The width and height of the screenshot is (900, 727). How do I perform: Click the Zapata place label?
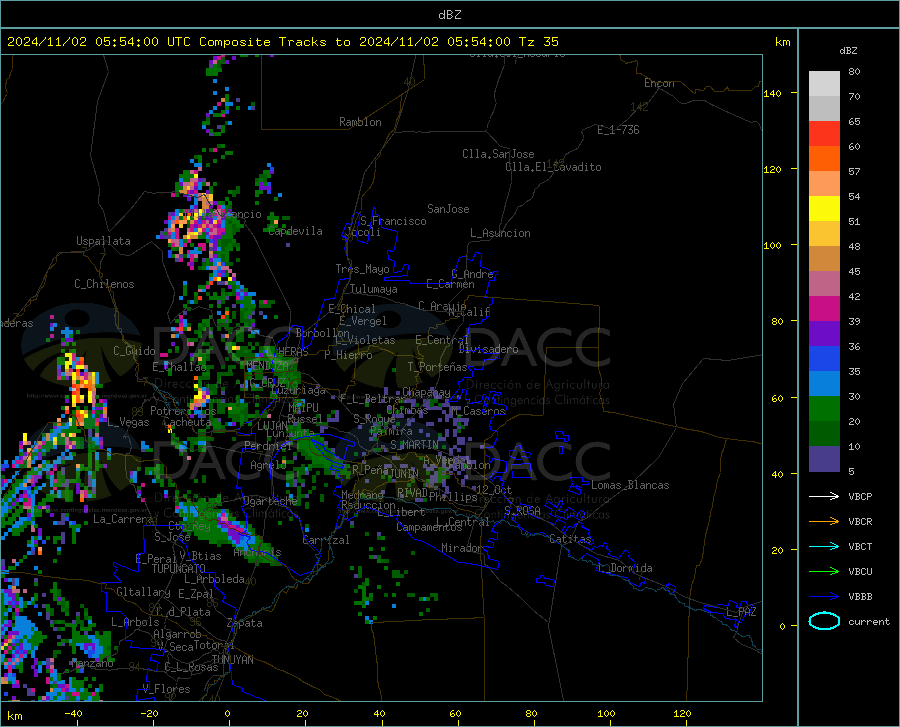(x=245, y=623)
